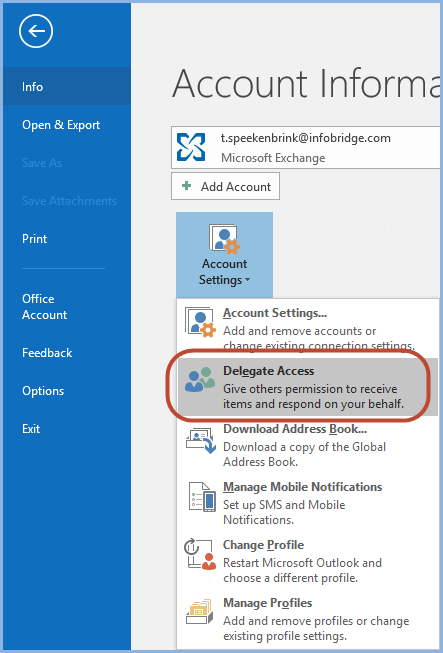Click the green plus icon on Add Account

click(x=187, y=186)
